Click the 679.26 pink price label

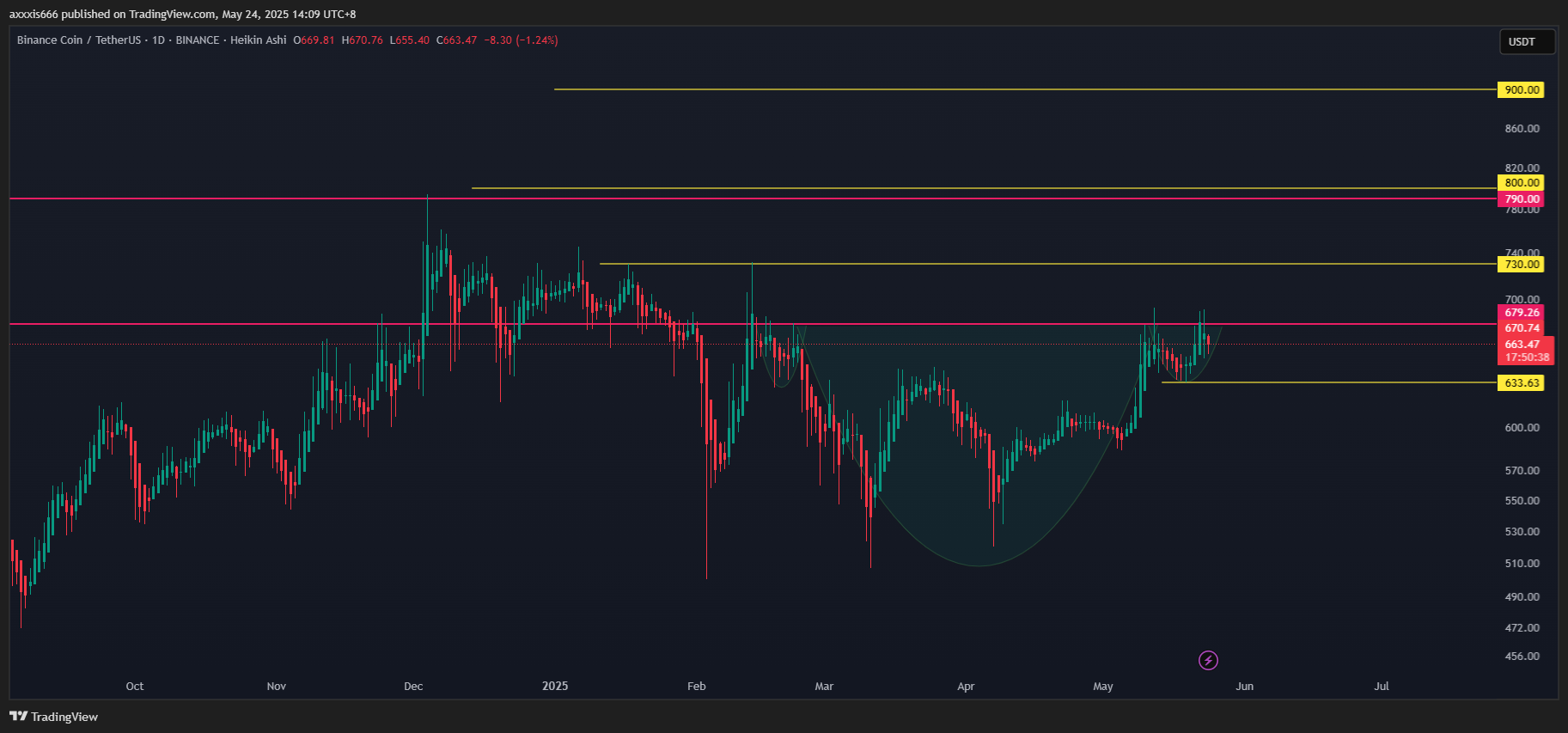click(1521, 313)
